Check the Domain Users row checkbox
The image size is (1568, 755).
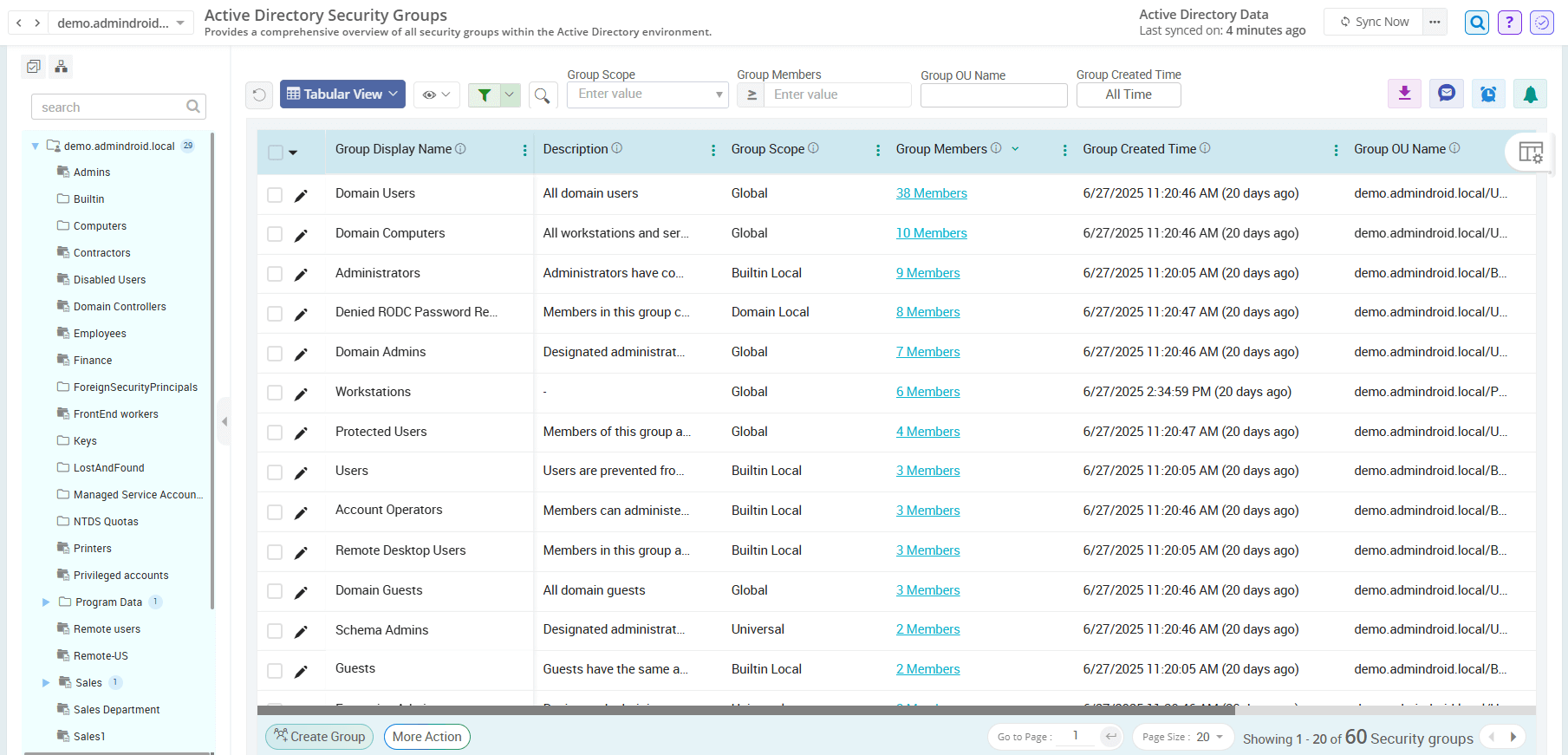(x=275, y=195)
